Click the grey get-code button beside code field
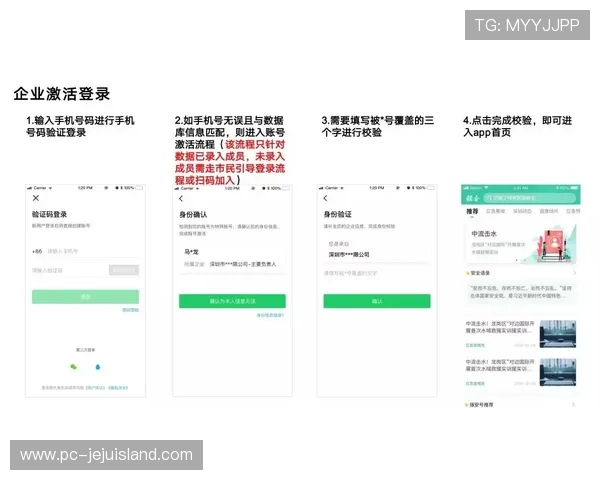This screenshot has width=600, height=480. [124, 270]
